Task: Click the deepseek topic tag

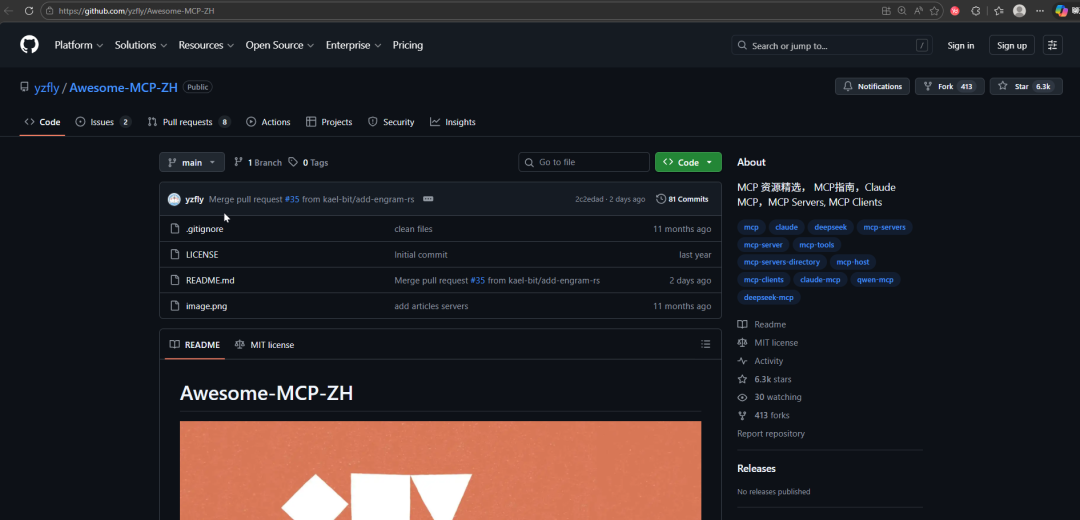Action: (830, 227)
